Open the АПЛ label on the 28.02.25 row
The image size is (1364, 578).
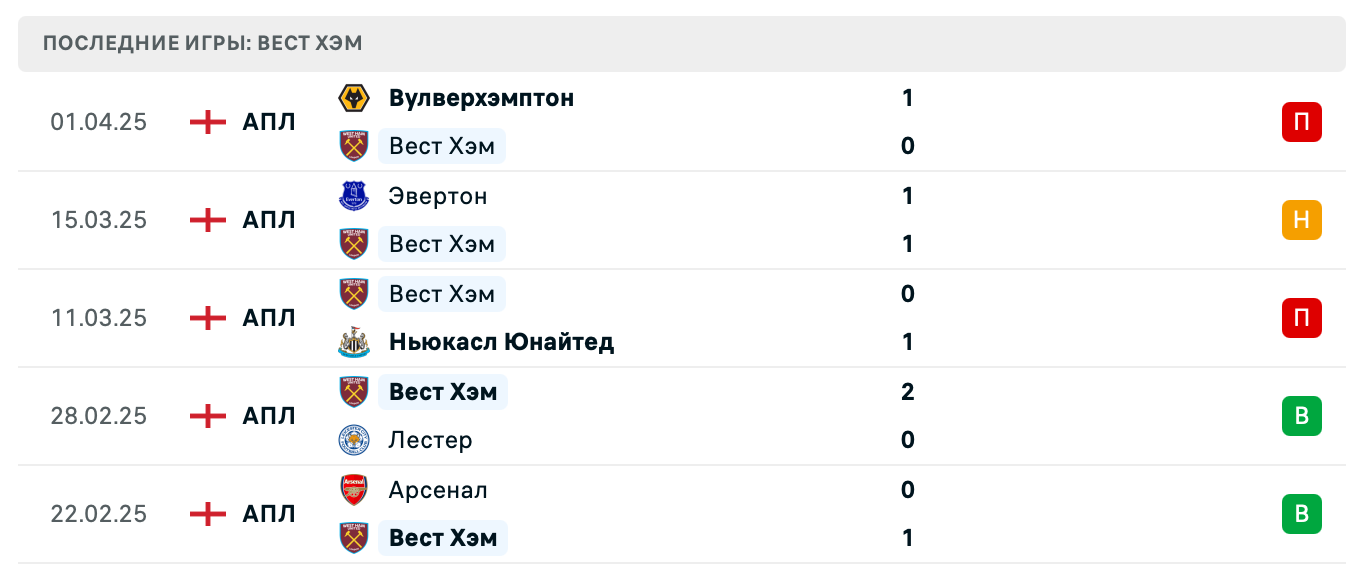266,415
